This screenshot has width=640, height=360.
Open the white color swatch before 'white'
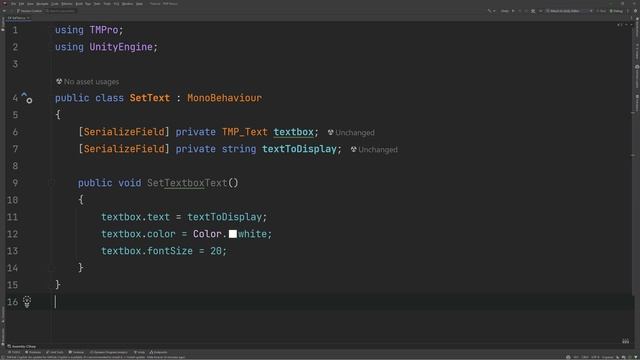(x=233, y=234)
